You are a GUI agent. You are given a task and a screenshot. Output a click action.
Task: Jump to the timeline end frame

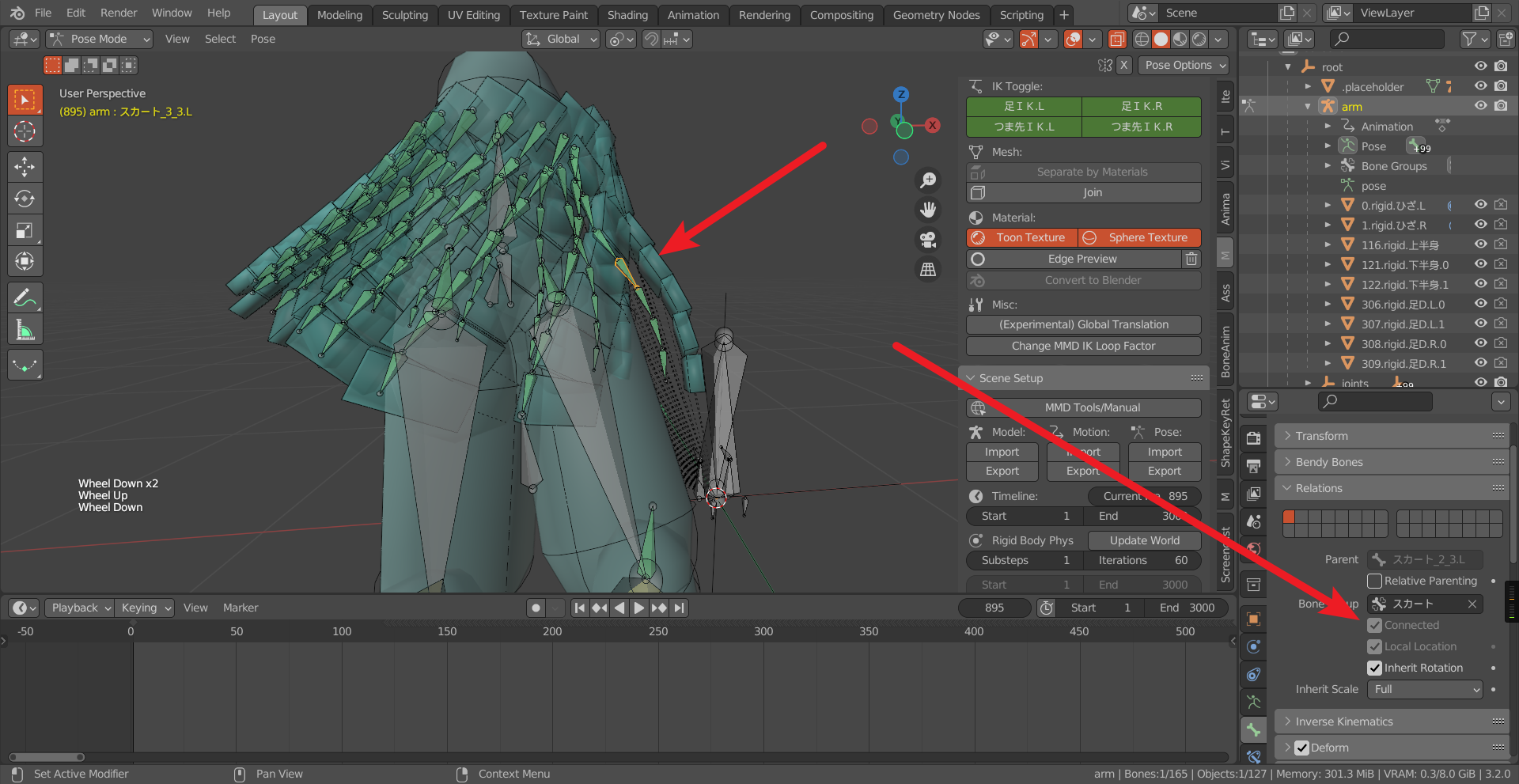[x=680, y=608]
